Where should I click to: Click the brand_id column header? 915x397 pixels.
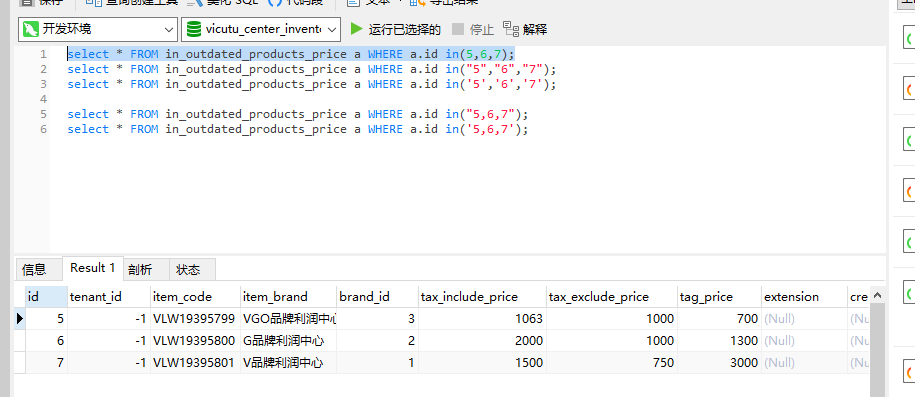(x=378, y=297)
